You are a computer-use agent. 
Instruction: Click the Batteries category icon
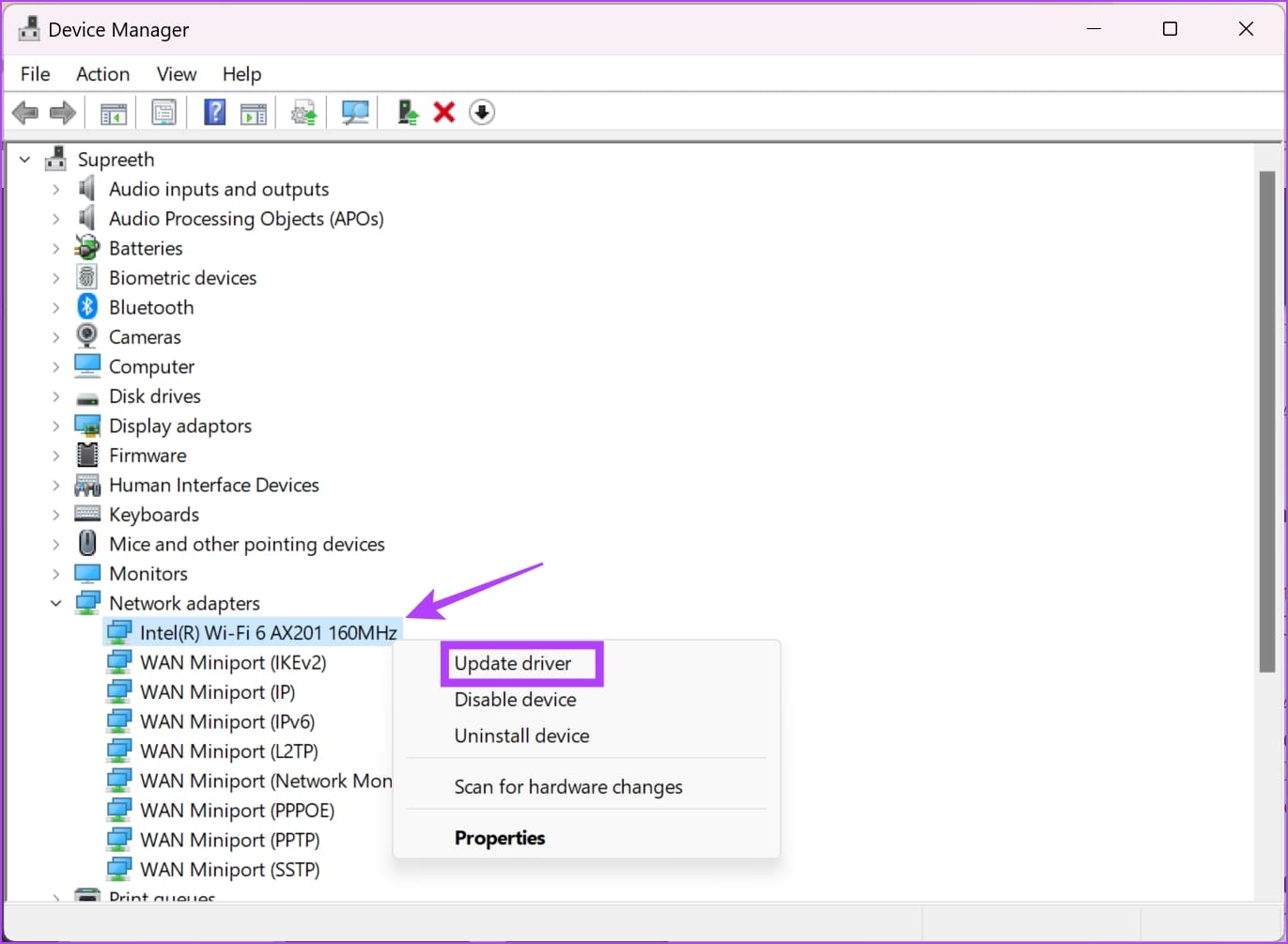(87, 248)
